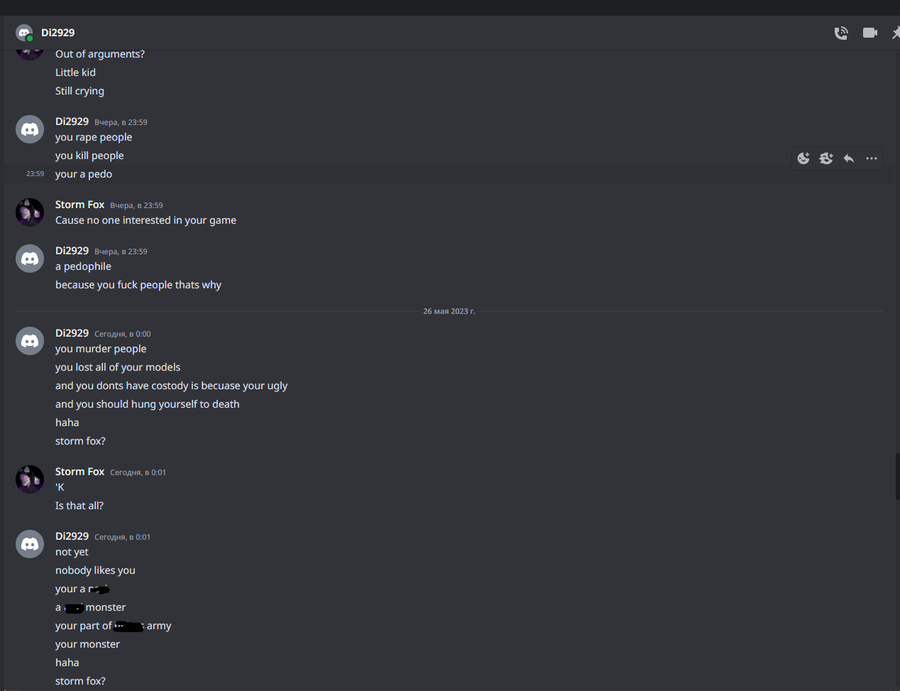Click the Storm Fox username at Сегодня, в 0:01
This screenshot has height=691, width=900.
coord(80,472)
